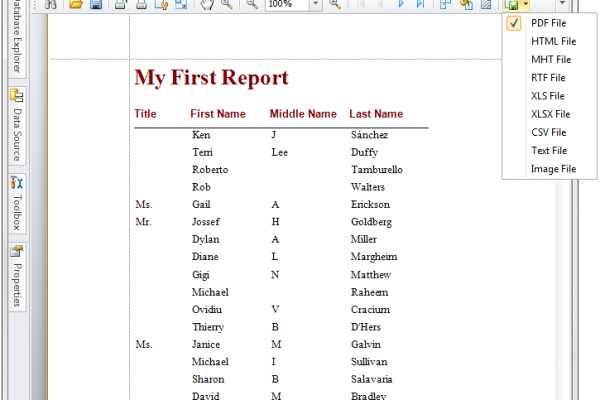Viewport: 600px width, 400px height.
Task: Click the First Name column header
Action: 218,114
